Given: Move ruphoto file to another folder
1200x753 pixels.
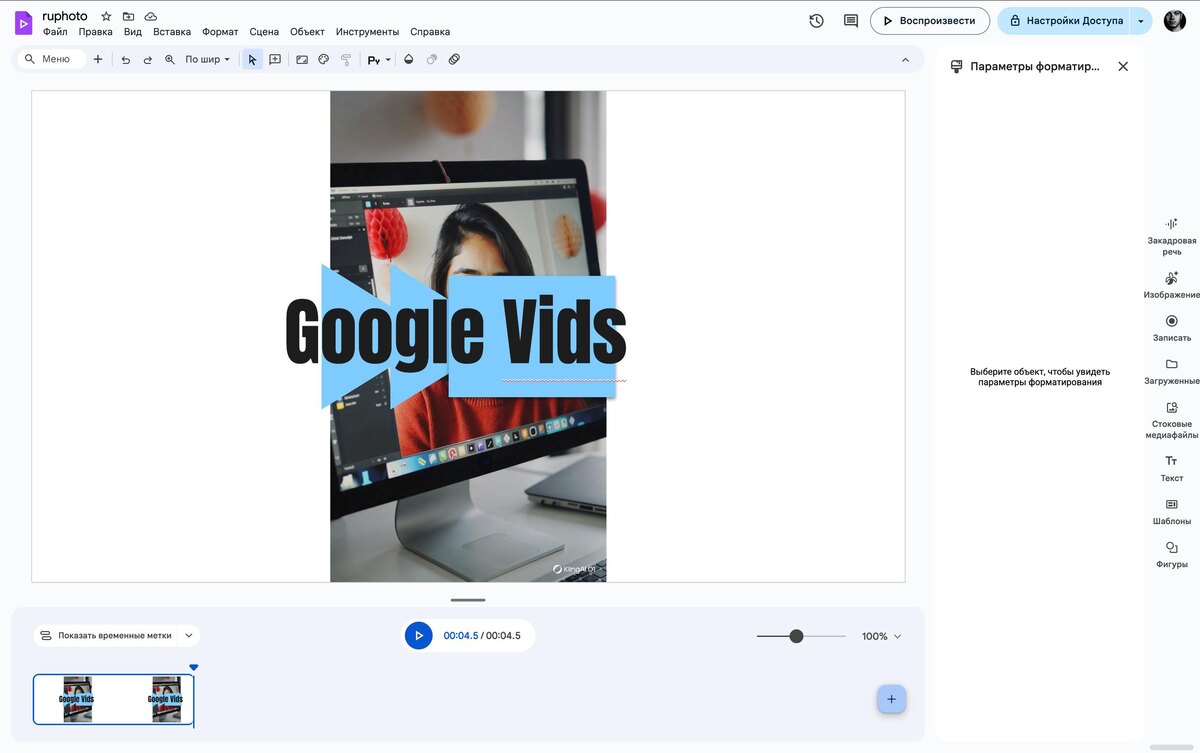Looking at the screenshot, I should (128, 17).
